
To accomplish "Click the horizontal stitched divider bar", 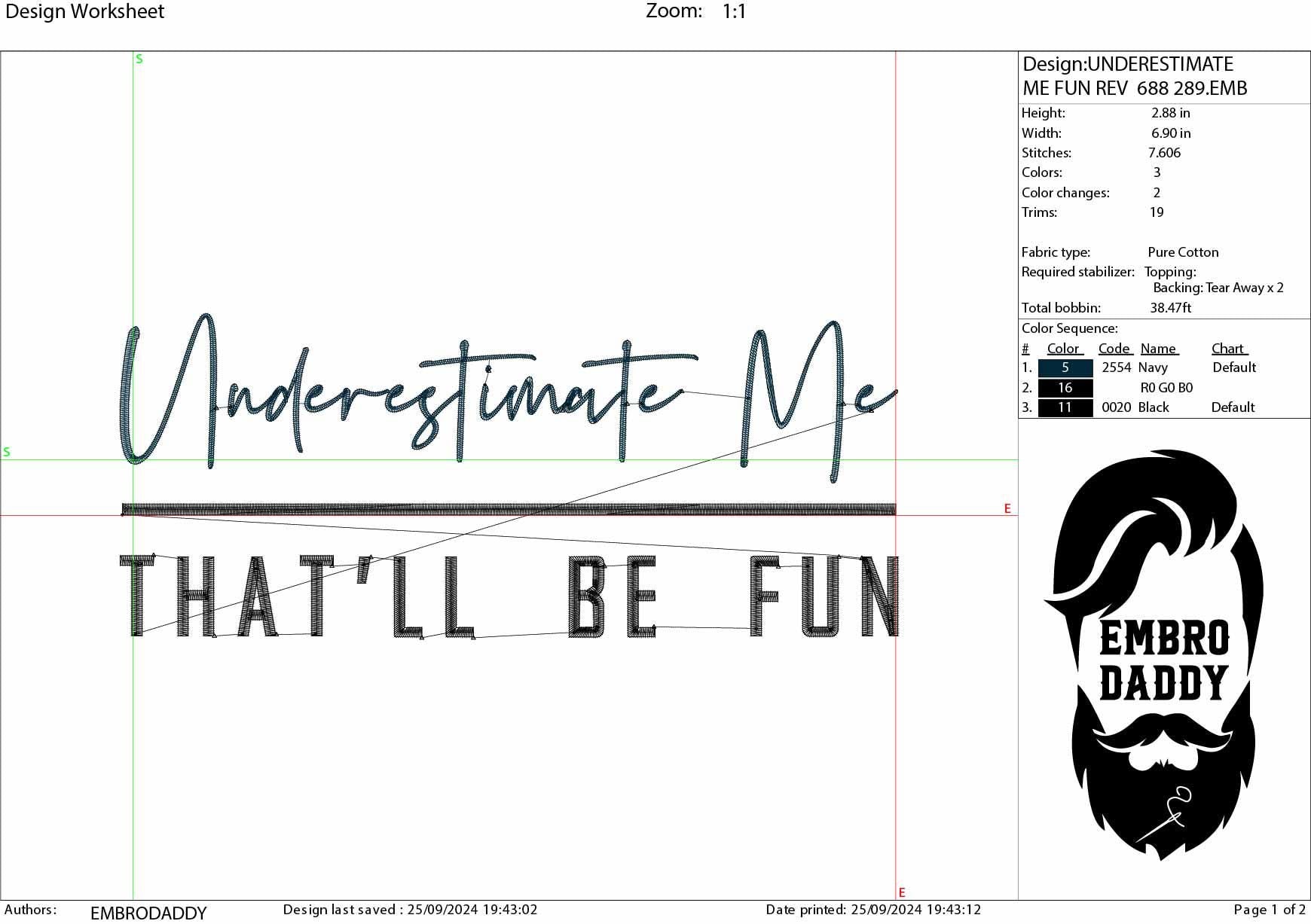I will coord(509,510).
